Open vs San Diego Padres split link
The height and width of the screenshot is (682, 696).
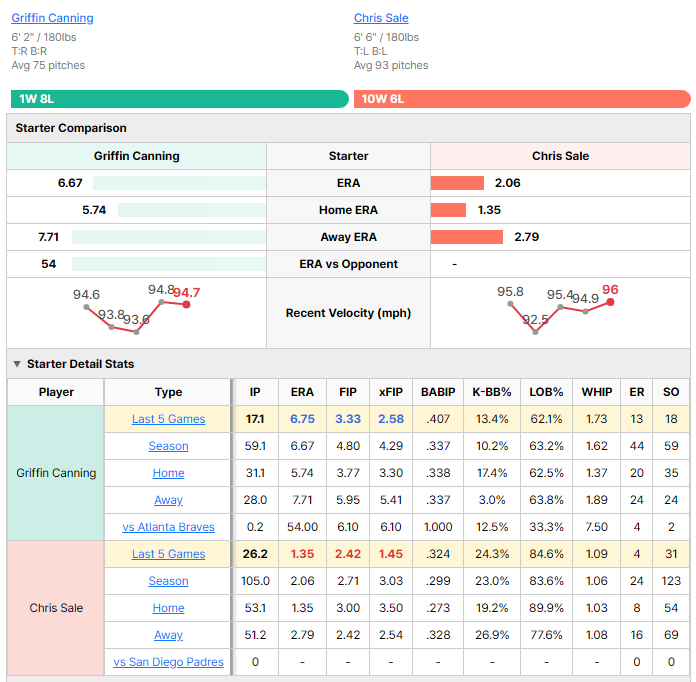tap(168, 662)
